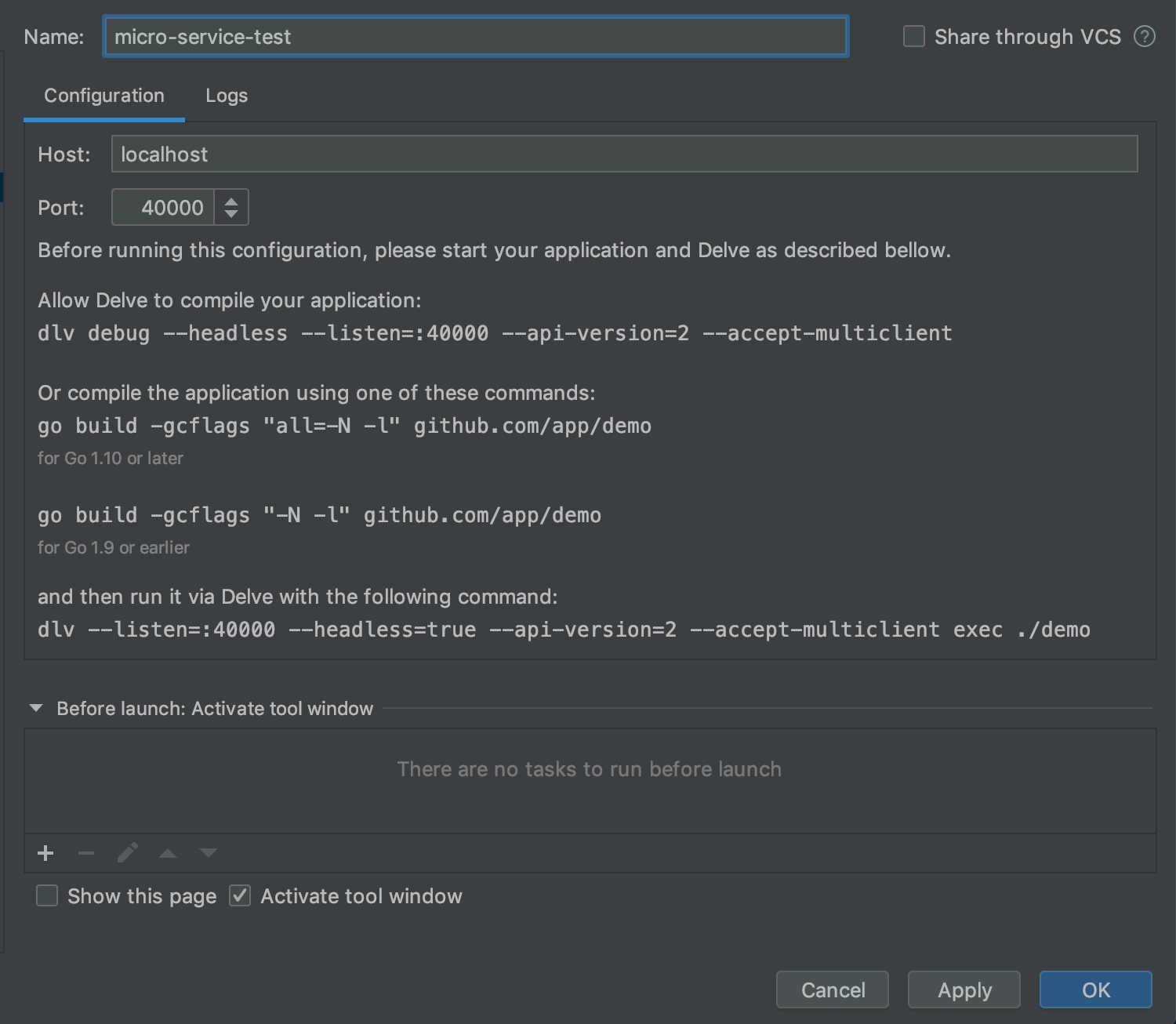Confirm settings with the OK button

pyautogui.click(x=1094, y=990)
